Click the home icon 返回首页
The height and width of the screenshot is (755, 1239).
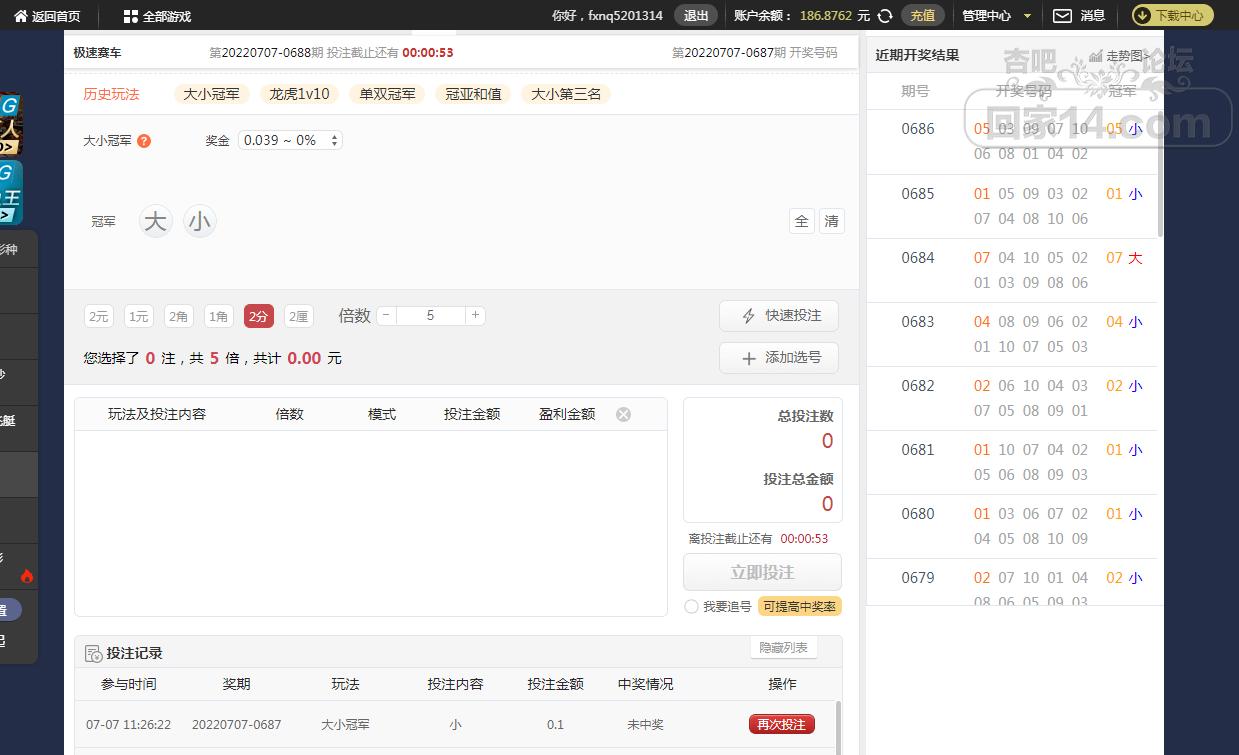tap(20, 16)
